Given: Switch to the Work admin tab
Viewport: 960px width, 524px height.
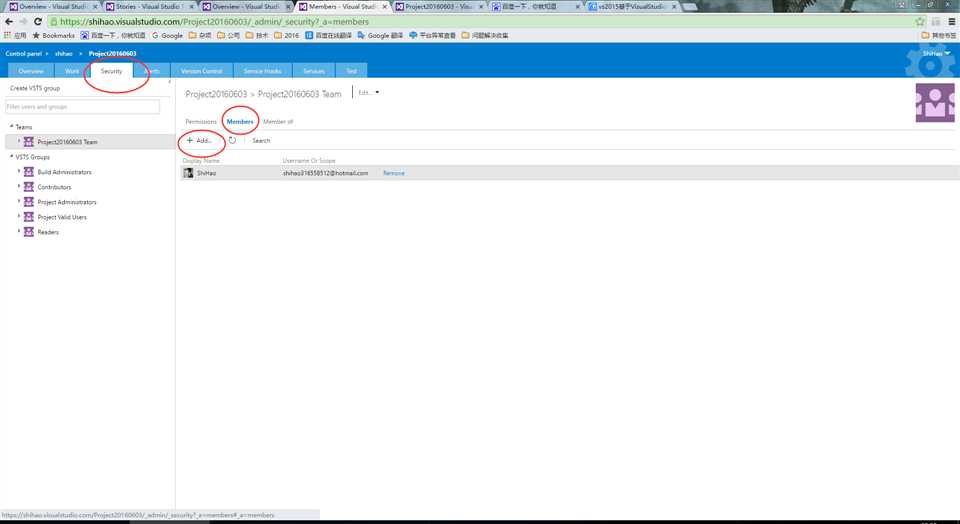Looking at the screenshot, I should point(72,71).
